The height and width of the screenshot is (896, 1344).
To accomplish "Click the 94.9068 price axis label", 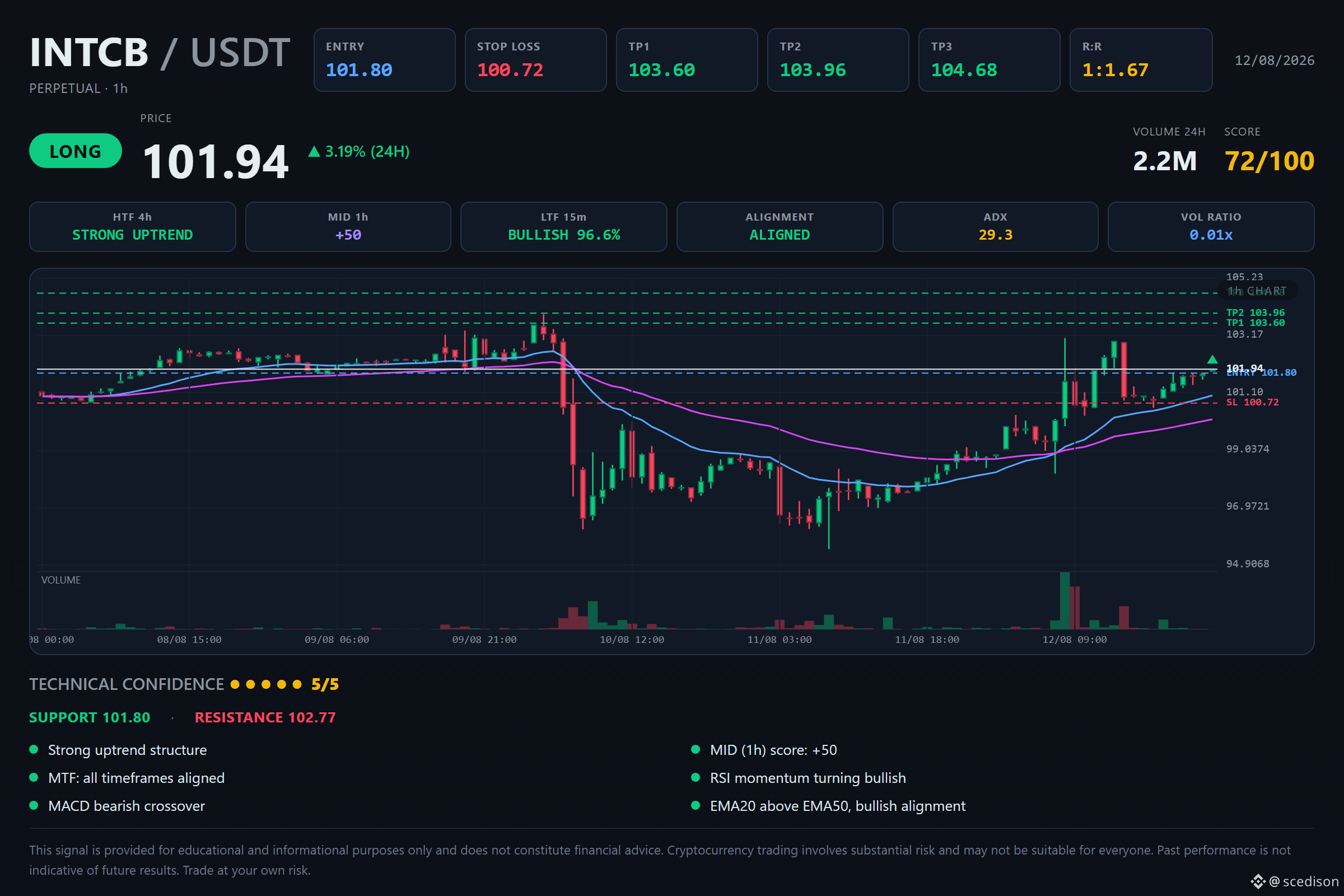I will pyautogui.click(x=1248, y=564).
